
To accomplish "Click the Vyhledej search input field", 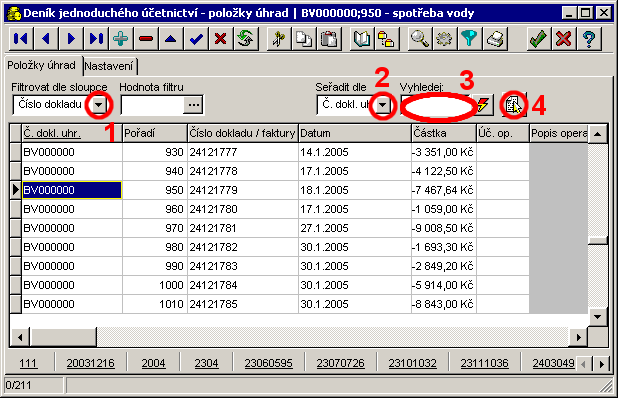I will tap(437, 105).
